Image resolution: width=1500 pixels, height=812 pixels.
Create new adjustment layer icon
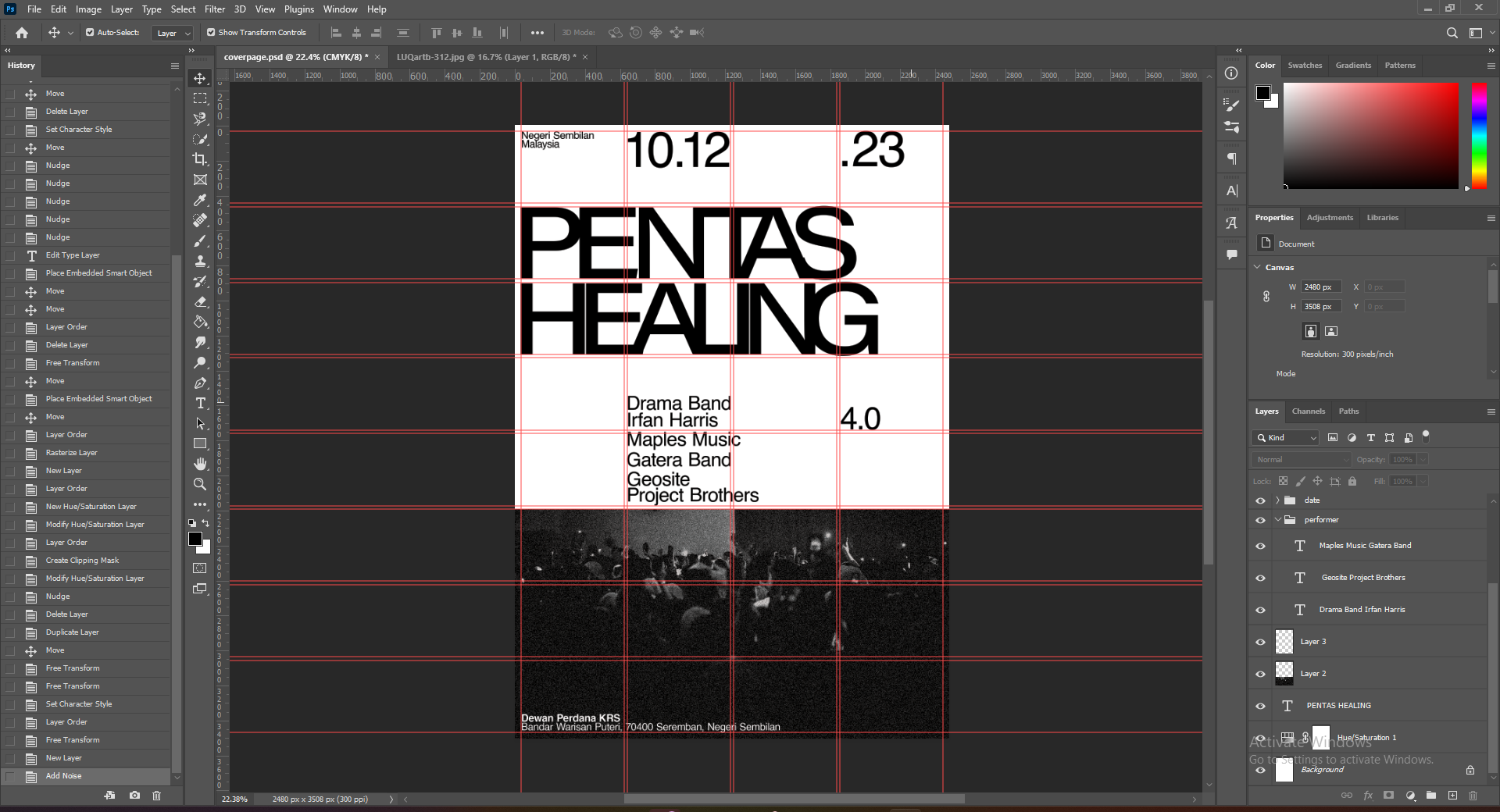coord(1410,796)
